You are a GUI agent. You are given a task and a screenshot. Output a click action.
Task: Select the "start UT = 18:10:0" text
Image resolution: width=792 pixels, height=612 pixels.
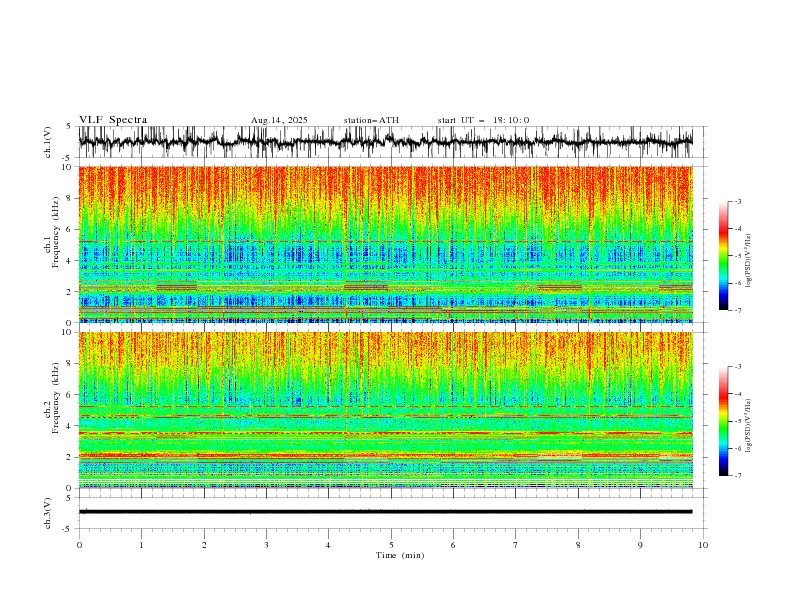coord(483,120)
